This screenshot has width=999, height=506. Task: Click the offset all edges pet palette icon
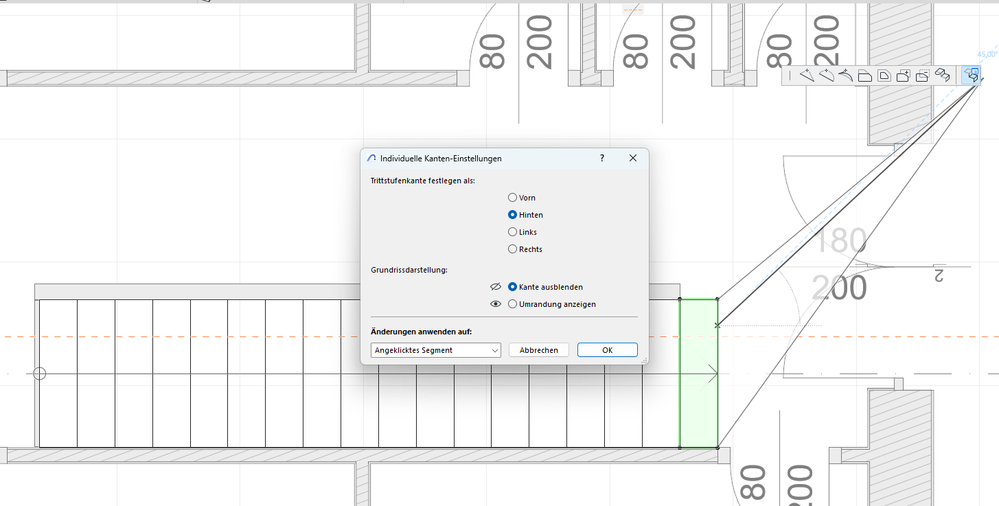(884, 75)
